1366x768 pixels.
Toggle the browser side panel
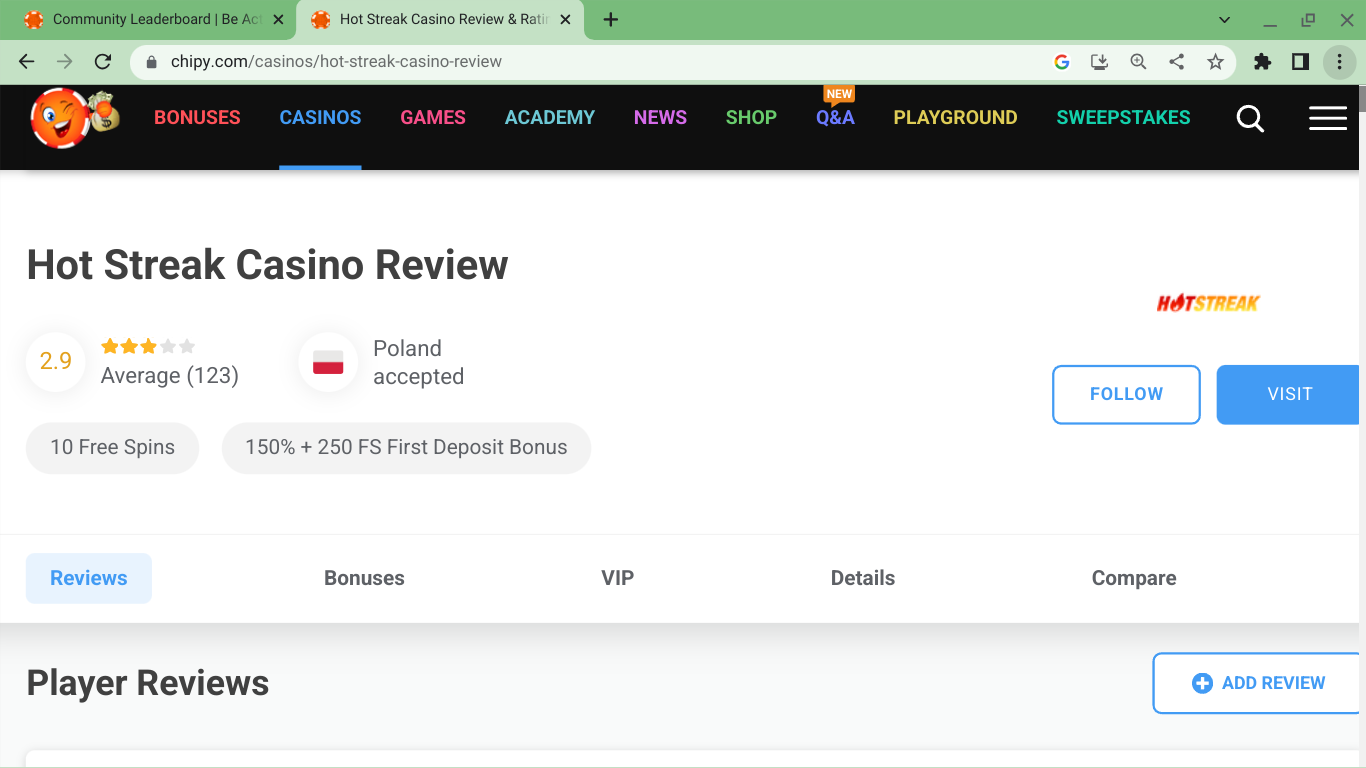point(1300,62)
